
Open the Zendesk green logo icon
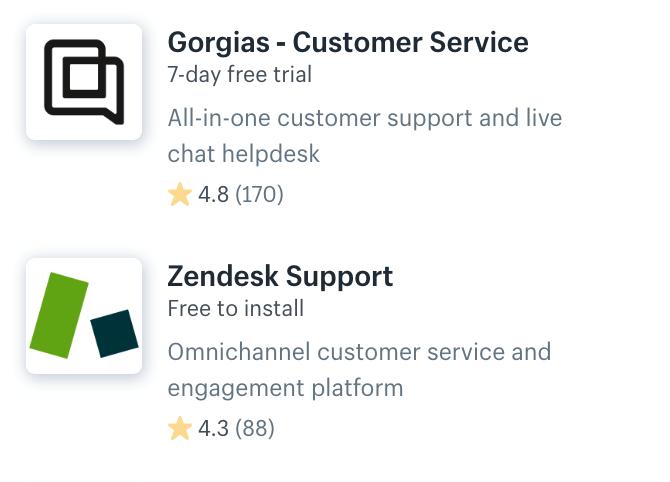tap(84, 316)
